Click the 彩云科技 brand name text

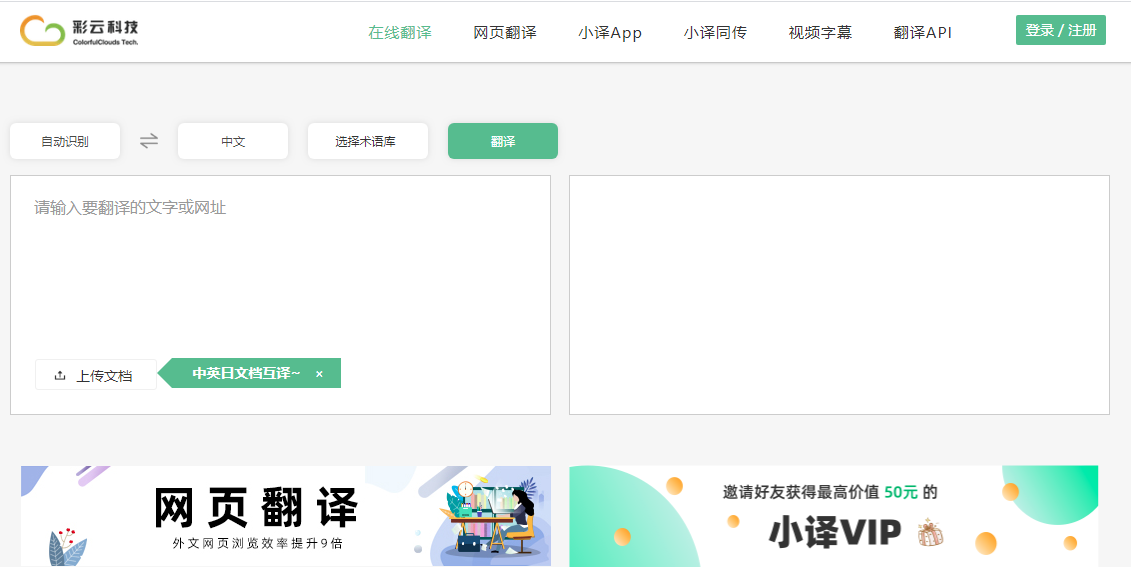(x=105, y=27)
